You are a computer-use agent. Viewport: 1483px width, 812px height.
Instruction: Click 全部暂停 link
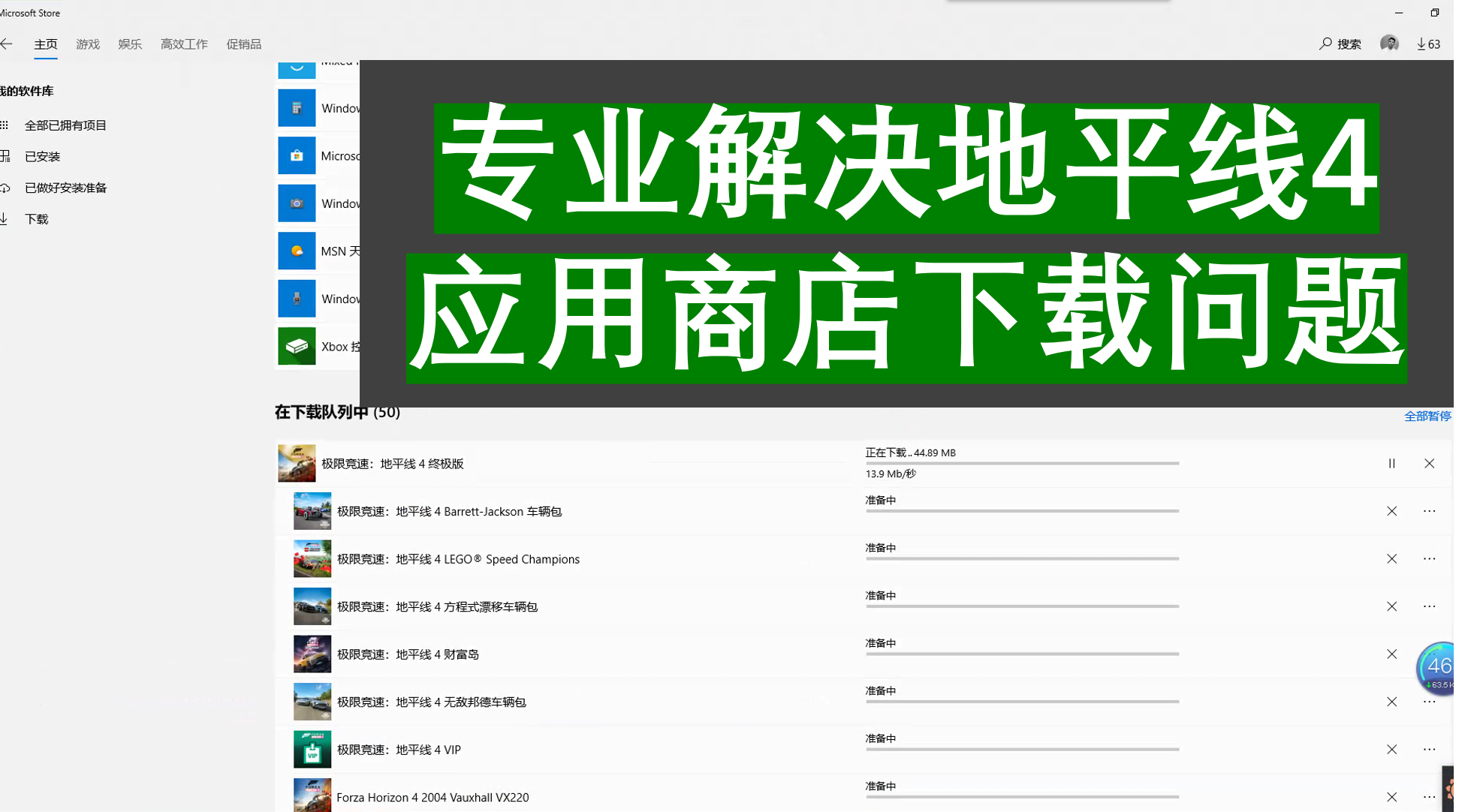click(x=1427, y=416)
